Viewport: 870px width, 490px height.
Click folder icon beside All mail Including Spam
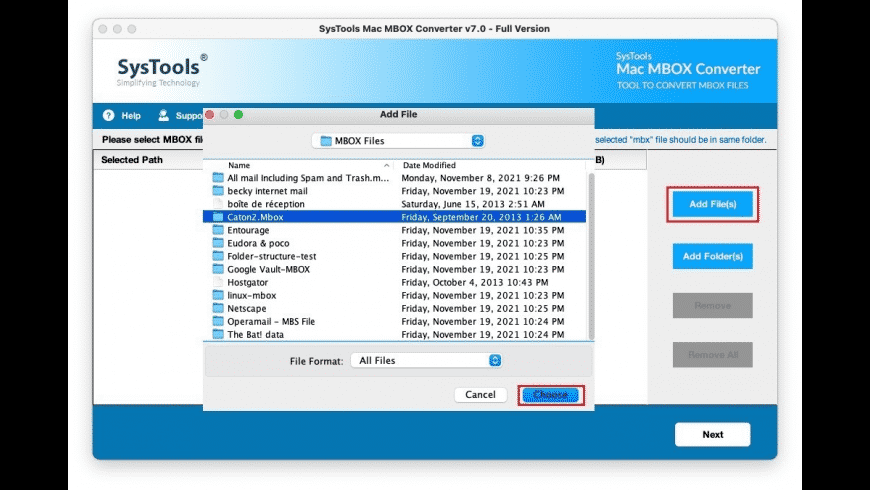[x=218, y=178]
